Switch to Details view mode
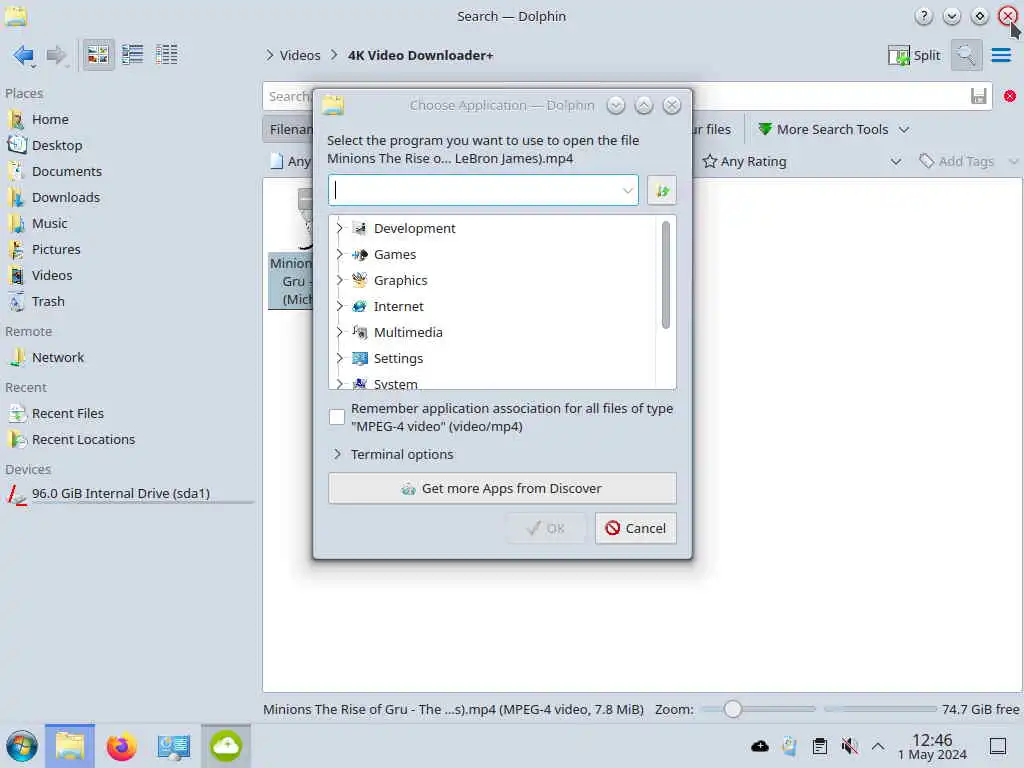 (x=167, y=55)
